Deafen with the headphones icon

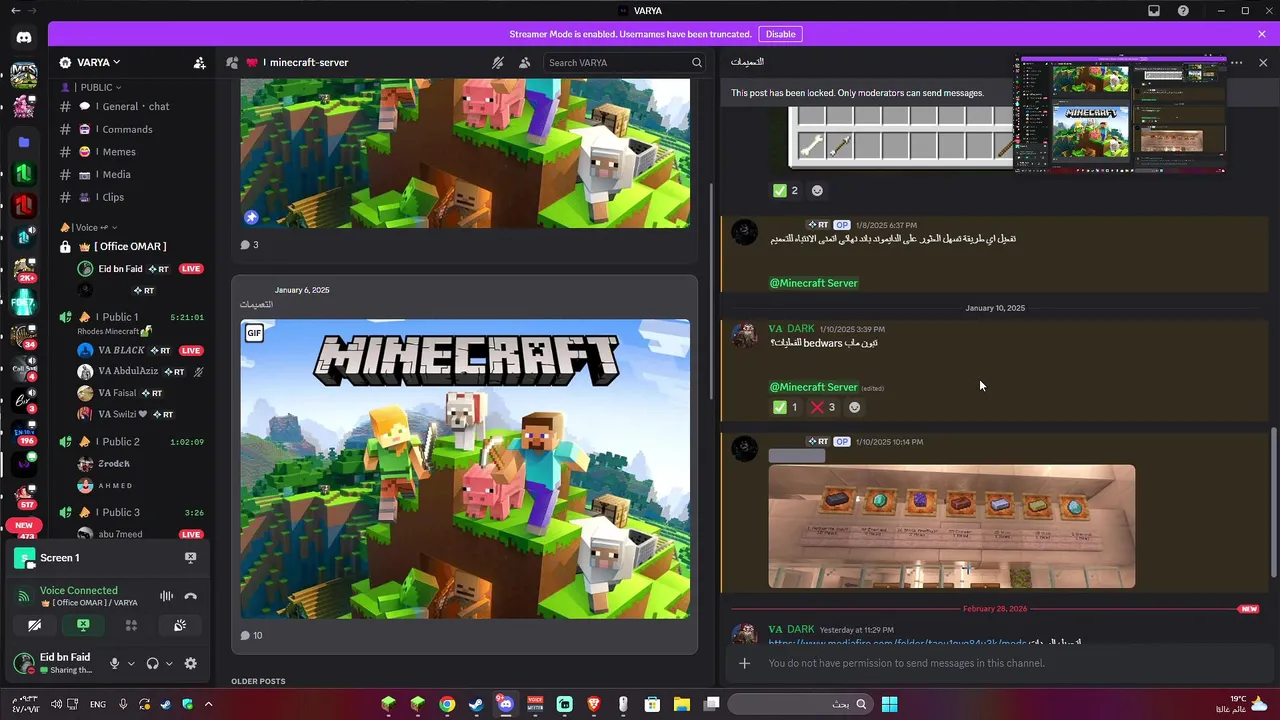coord(152,663)
